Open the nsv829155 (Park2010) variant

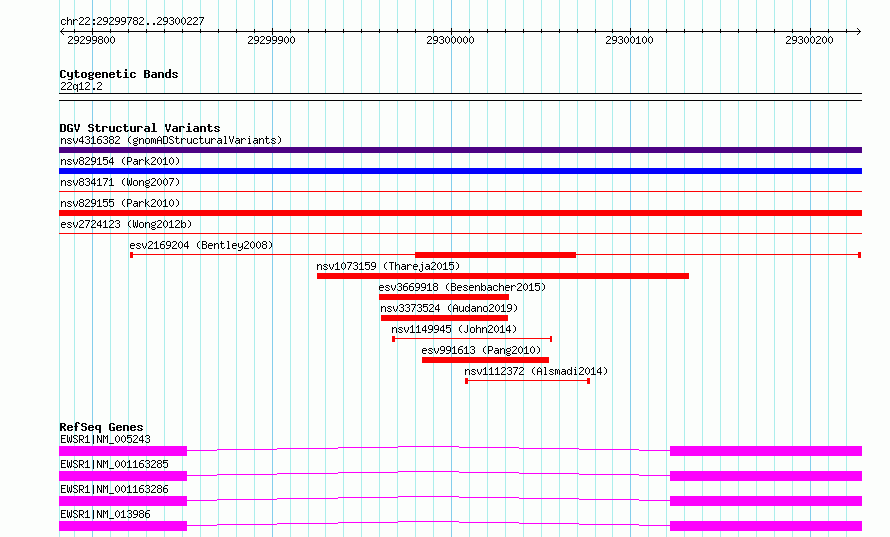click(x=460, y=213)
